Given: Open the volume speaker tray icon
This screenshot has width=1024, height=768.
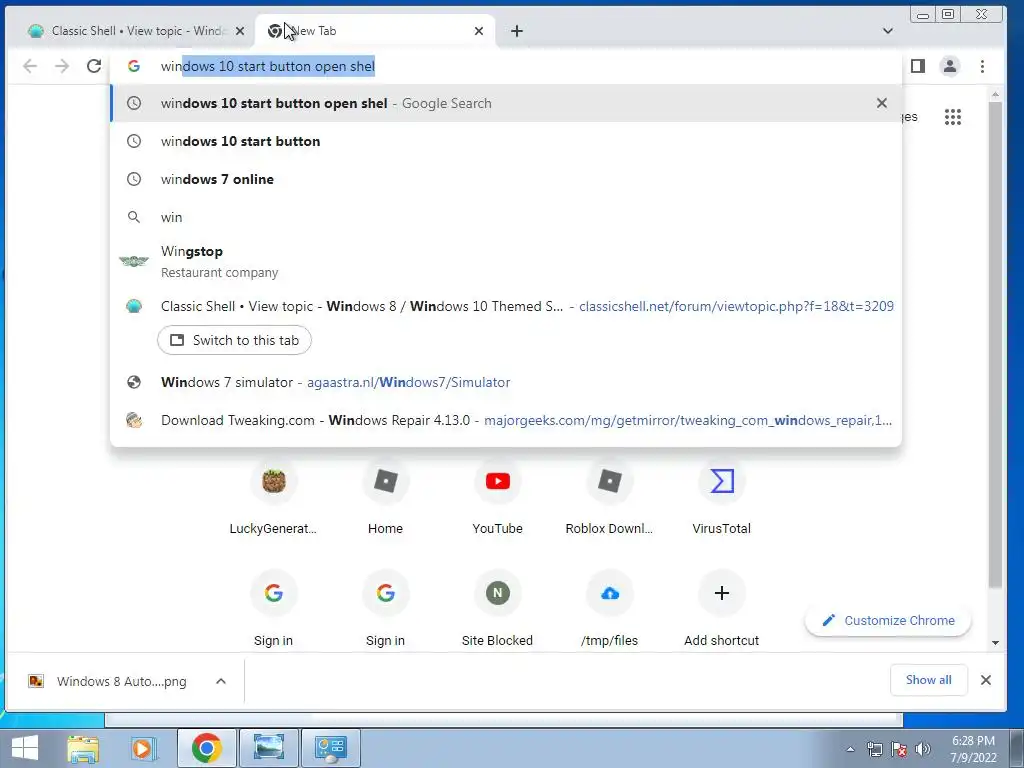Looking at the screenshot, I should (923, 749).
